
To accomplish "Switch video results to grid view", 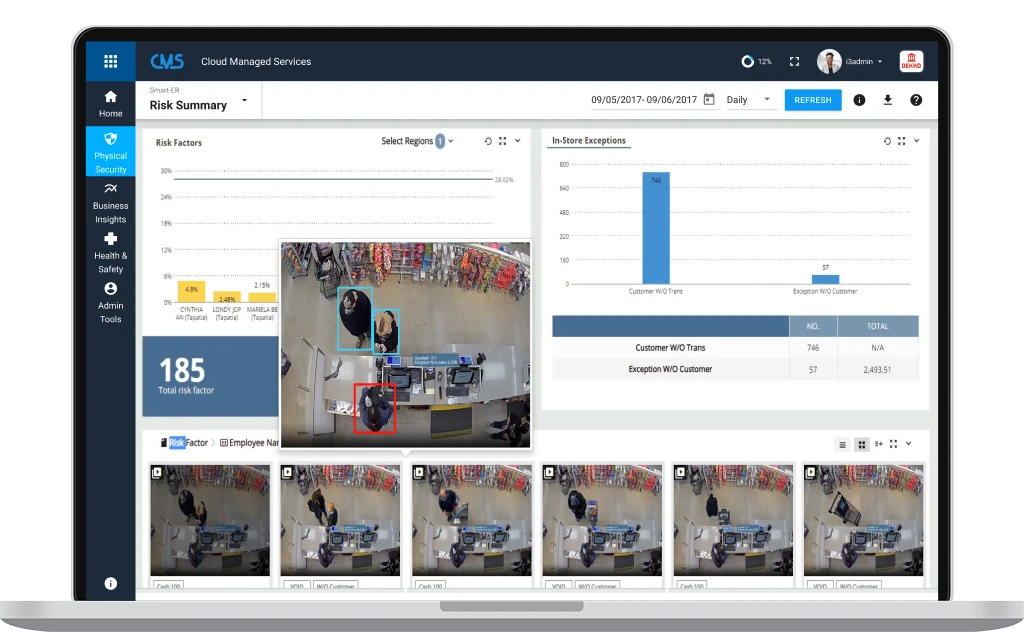I will point(861,444).
